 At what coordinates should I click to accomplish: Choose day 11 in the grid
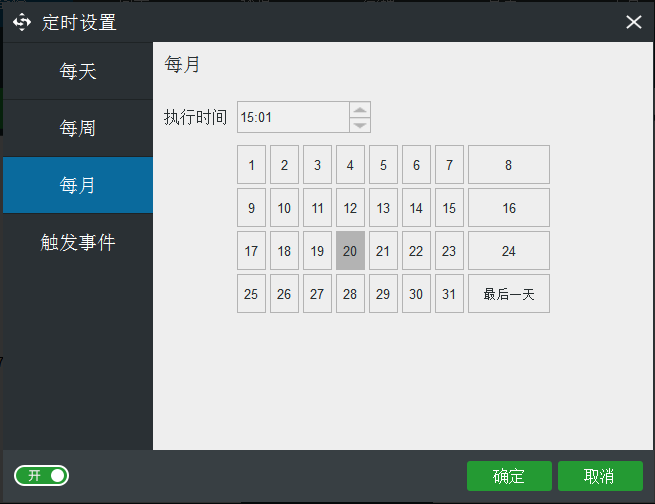tap(317, 208)
